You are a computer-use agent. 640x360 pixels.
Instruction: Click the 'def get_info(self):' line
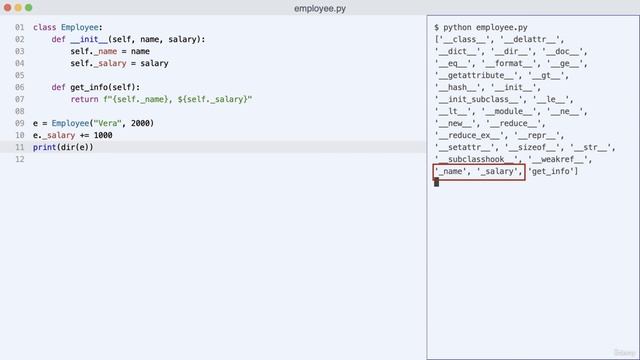coord(96,87)
